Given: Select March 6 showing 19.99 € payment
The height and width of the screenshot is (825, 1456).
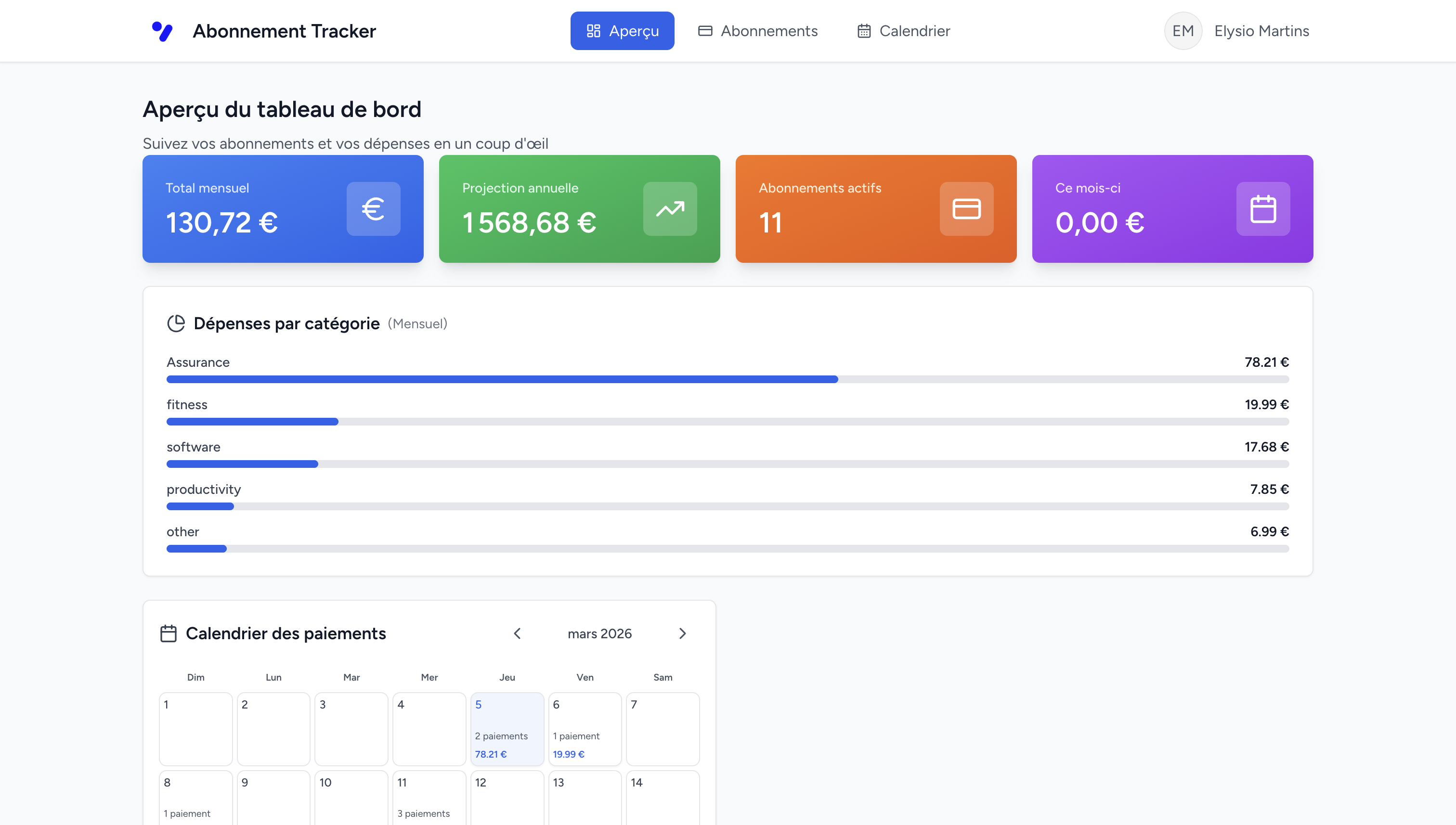Looking at the screenshot, I should tap(585, 729).
